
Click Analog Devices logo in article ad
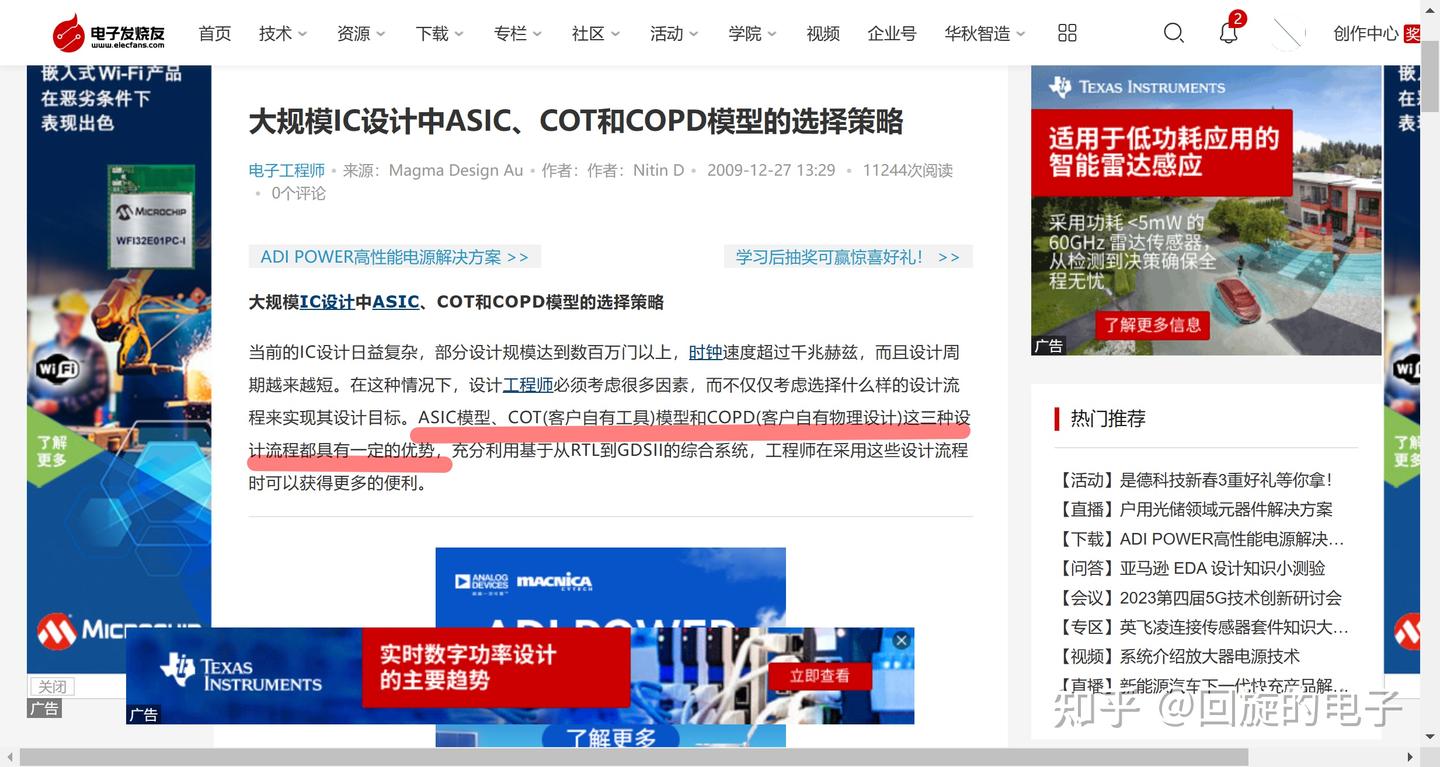pos(480,580)
